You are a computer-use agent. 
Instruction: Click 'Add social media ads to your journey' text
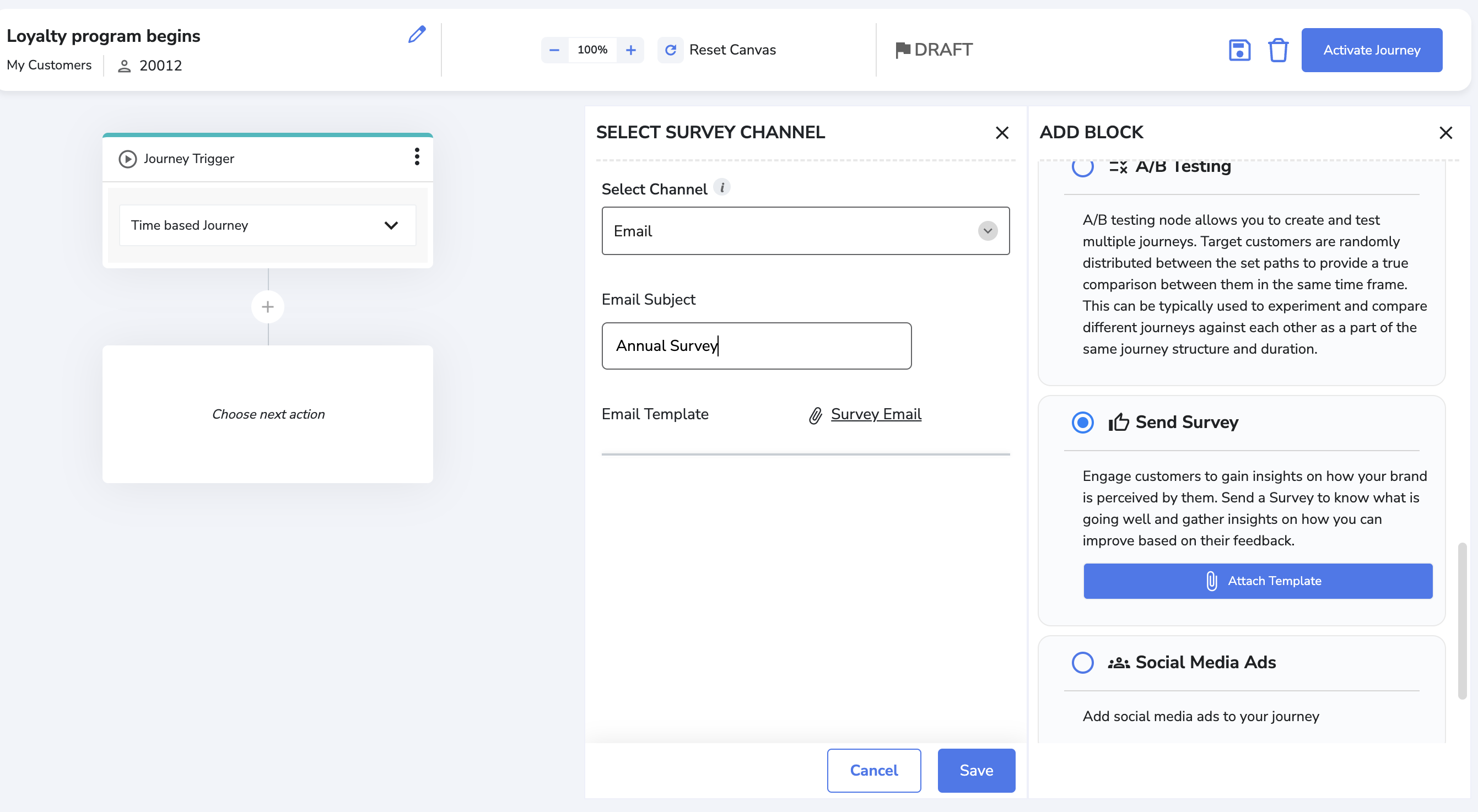point(1201,717)
